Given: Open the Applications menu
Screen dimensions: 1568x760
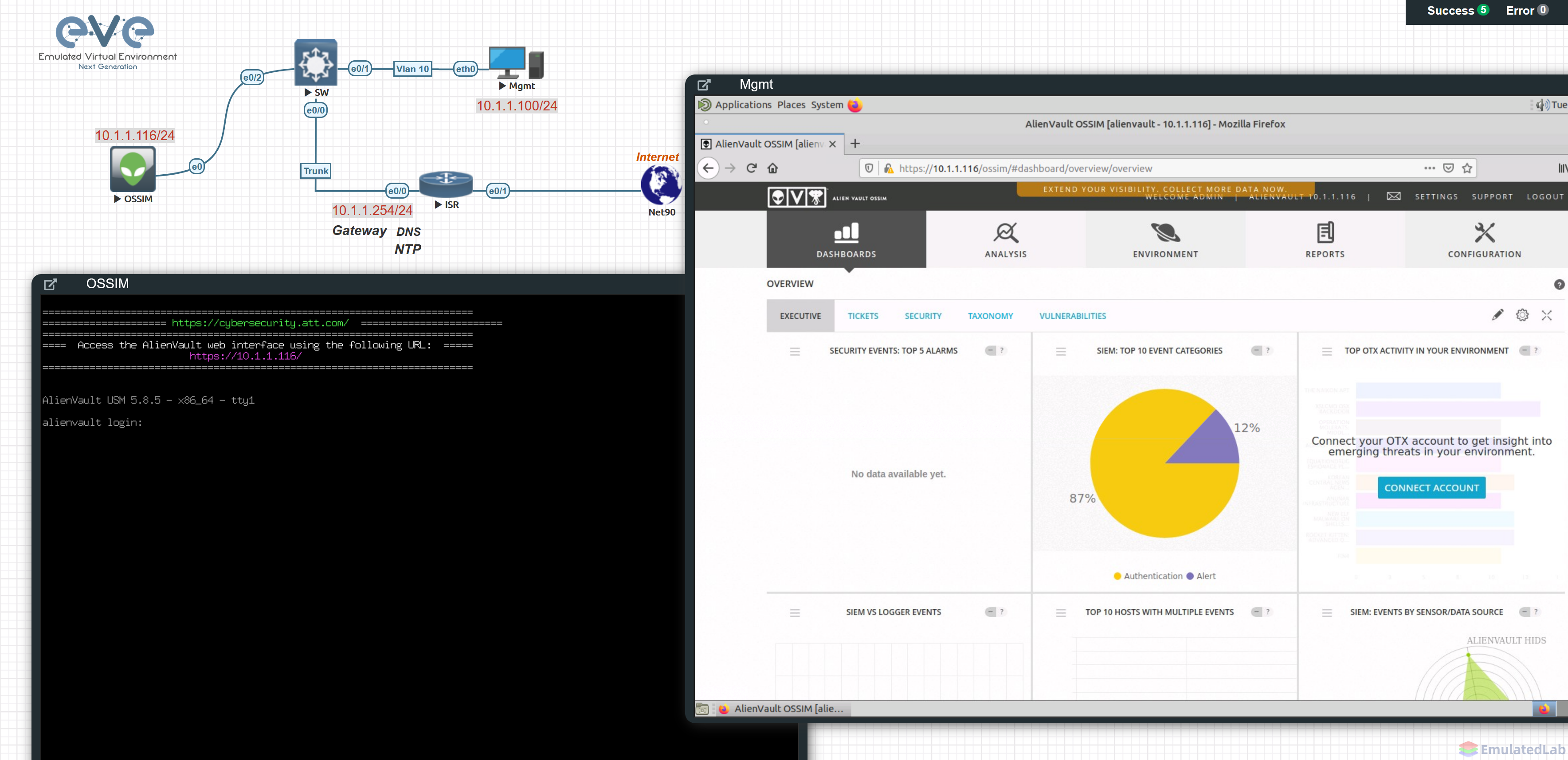Looking at the screenshot, I should 743,105.
